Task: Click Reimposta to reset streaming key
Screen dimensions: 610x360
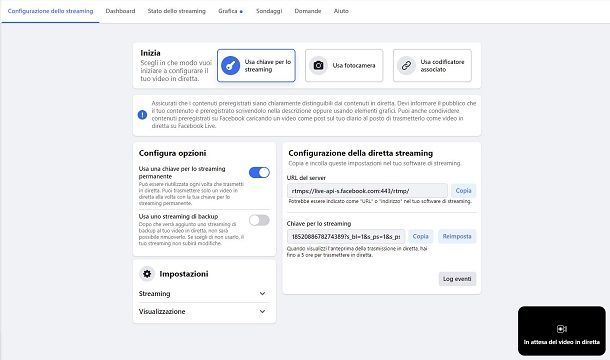Action: (x=457, y=236)
